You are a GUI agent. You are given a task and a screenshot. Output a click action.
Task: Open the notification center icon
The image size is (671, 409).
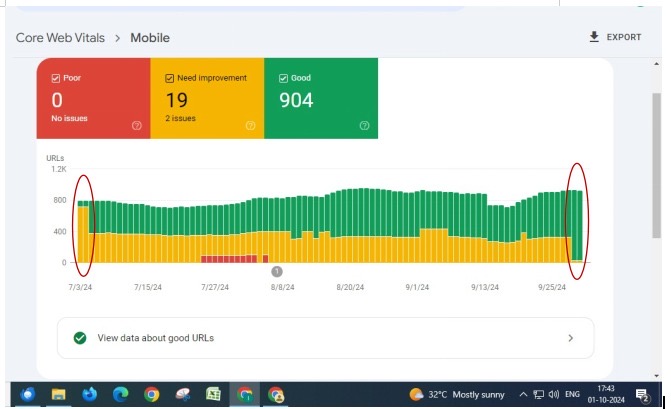pos(643,395)
